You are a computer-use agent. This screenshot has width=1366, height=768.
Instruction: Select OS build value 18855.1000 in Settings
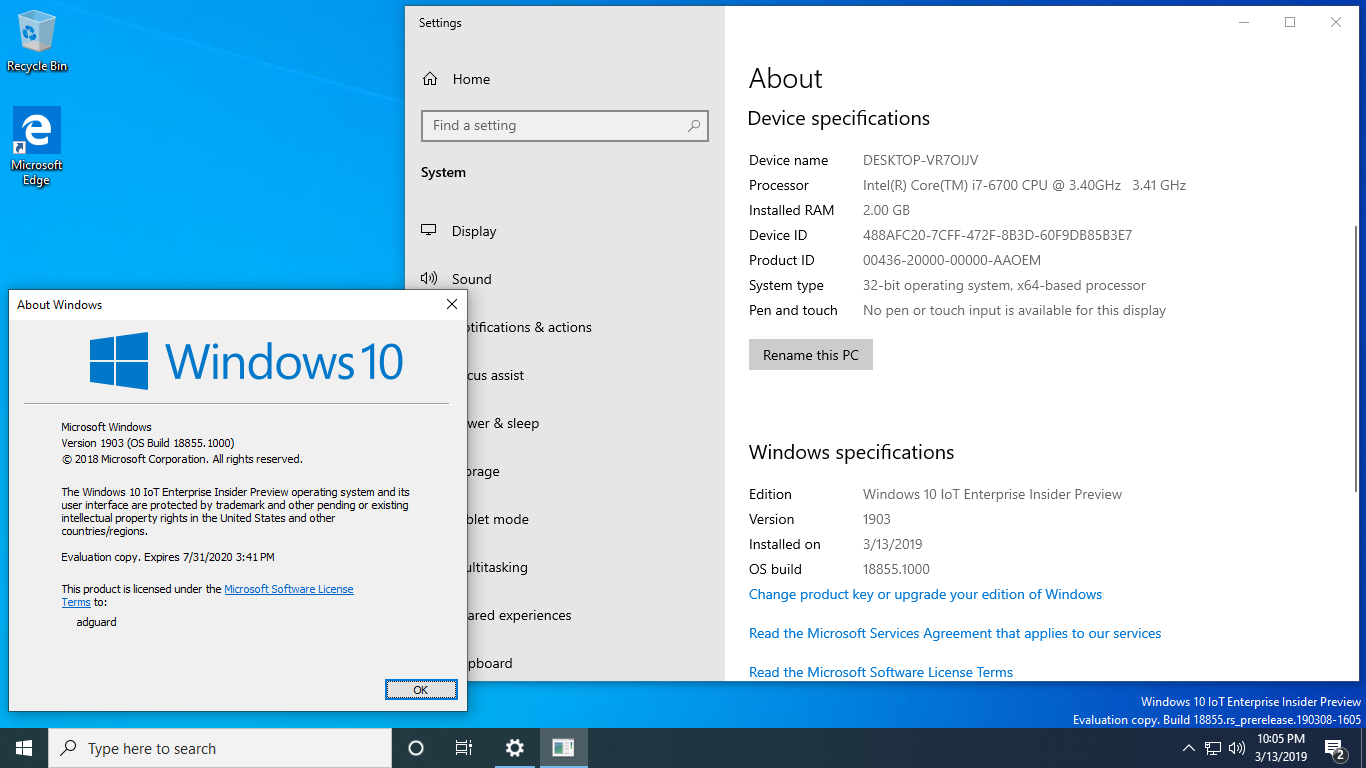896,569
